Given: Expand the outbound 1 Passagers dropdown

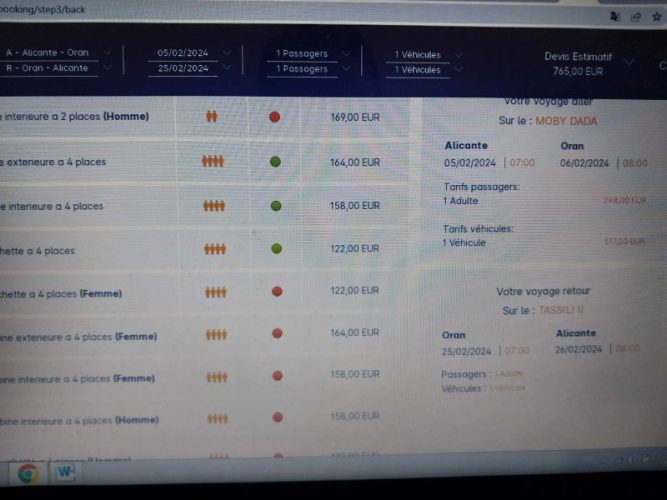Looking at the screenshot, I should 346,54.
